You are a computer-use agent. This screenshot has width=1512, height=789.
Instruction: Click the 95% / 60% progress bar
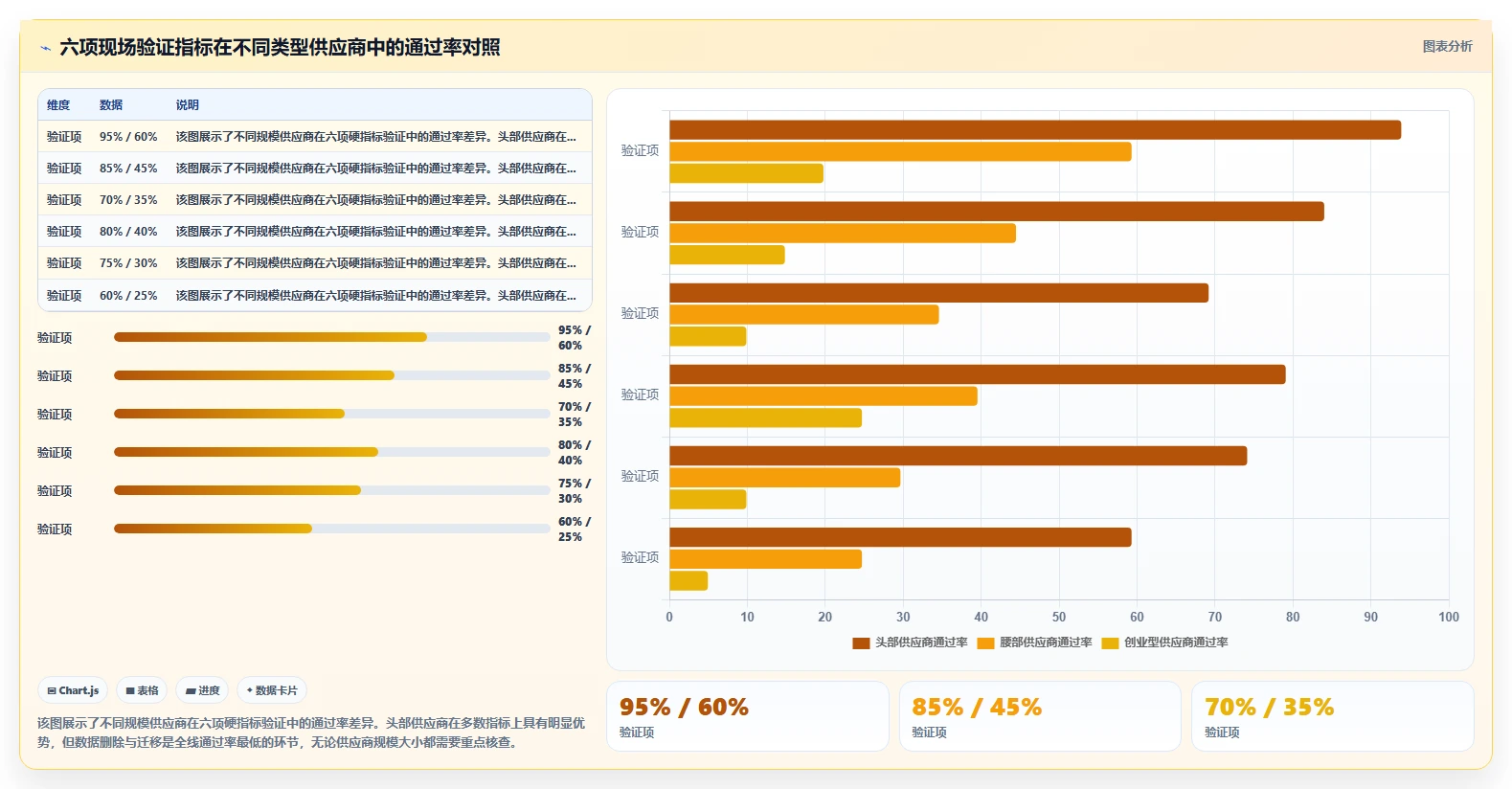coord(331,337)
